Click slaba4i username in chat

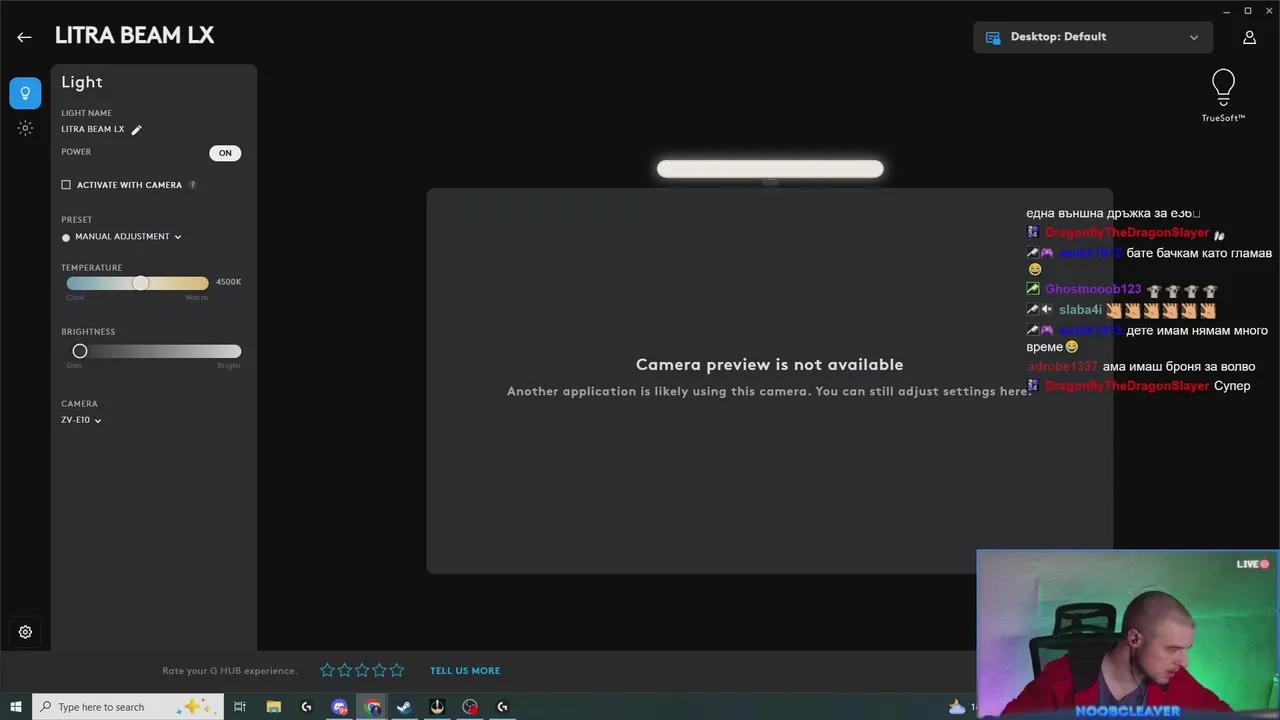click(x=1080, y=310)
